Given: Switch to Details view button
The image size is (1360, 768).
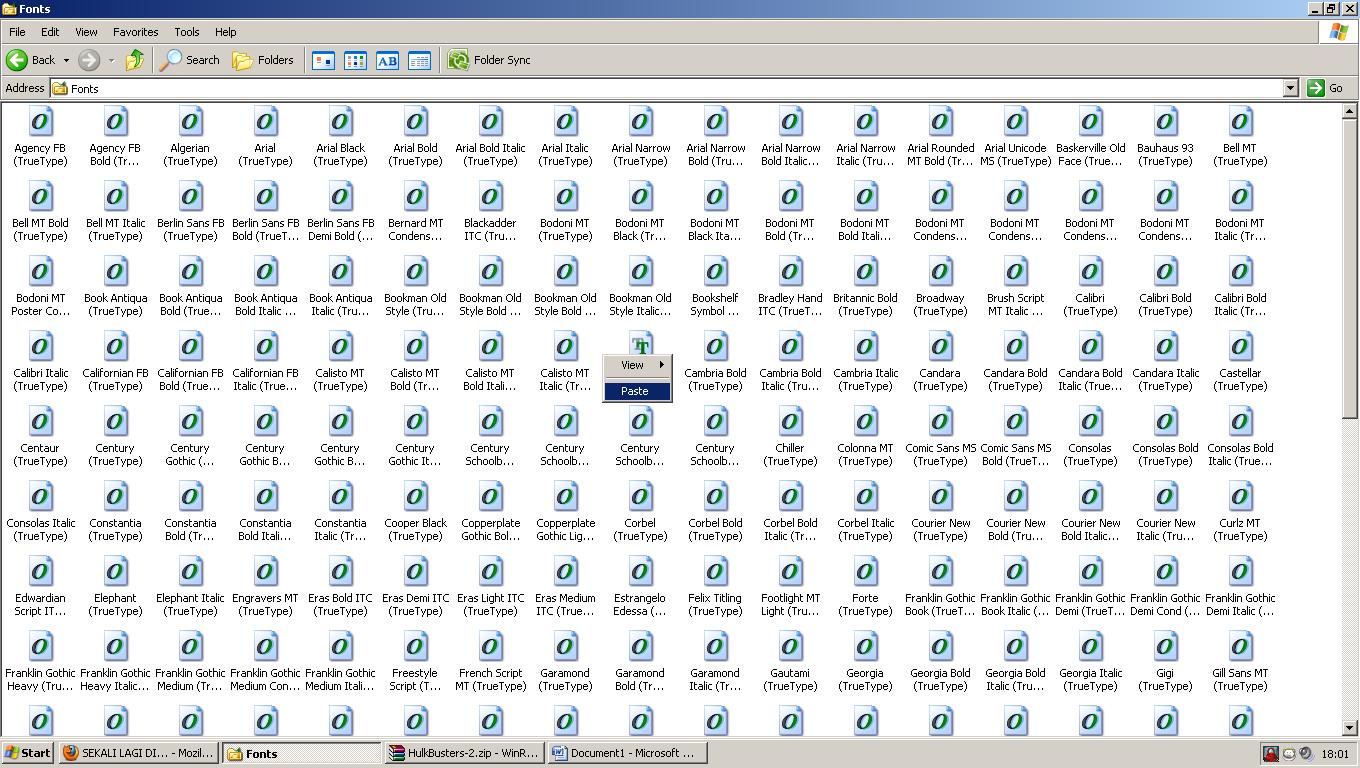Looking at the screenshot, I should coord(419,61).
